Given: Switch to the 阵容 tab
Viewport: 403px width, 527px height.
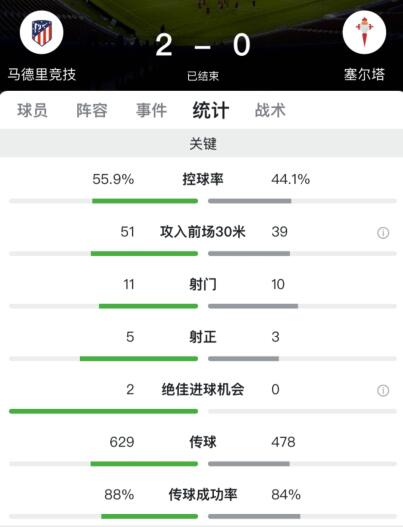Looking at the screenshot, I should coord(92,110).
